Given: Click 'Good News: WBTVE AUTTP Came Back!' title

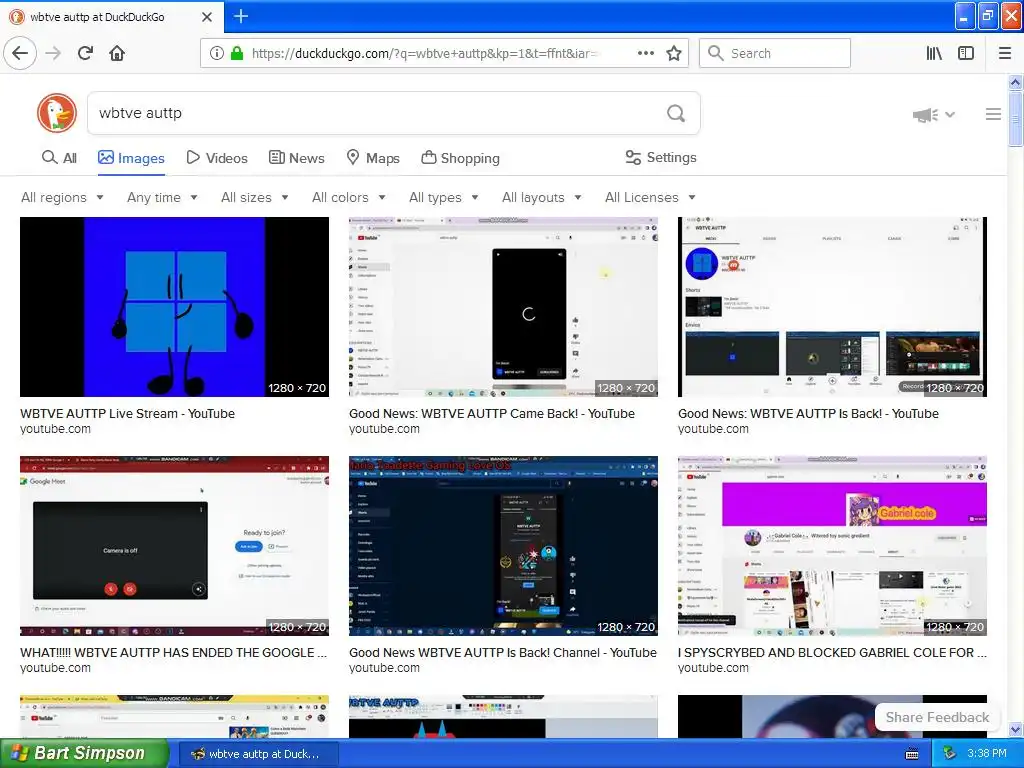Looking at the screenshot, I should 492,413.
